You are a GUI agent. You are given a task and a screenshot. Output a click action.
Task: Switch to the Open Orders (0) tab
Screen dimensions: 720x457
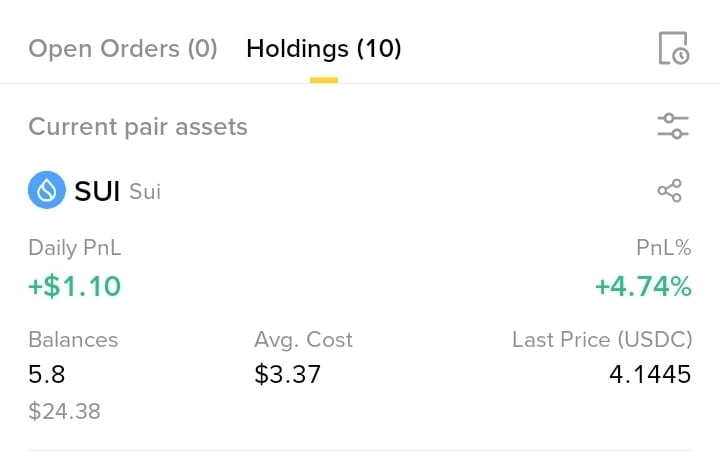(123, 49)
